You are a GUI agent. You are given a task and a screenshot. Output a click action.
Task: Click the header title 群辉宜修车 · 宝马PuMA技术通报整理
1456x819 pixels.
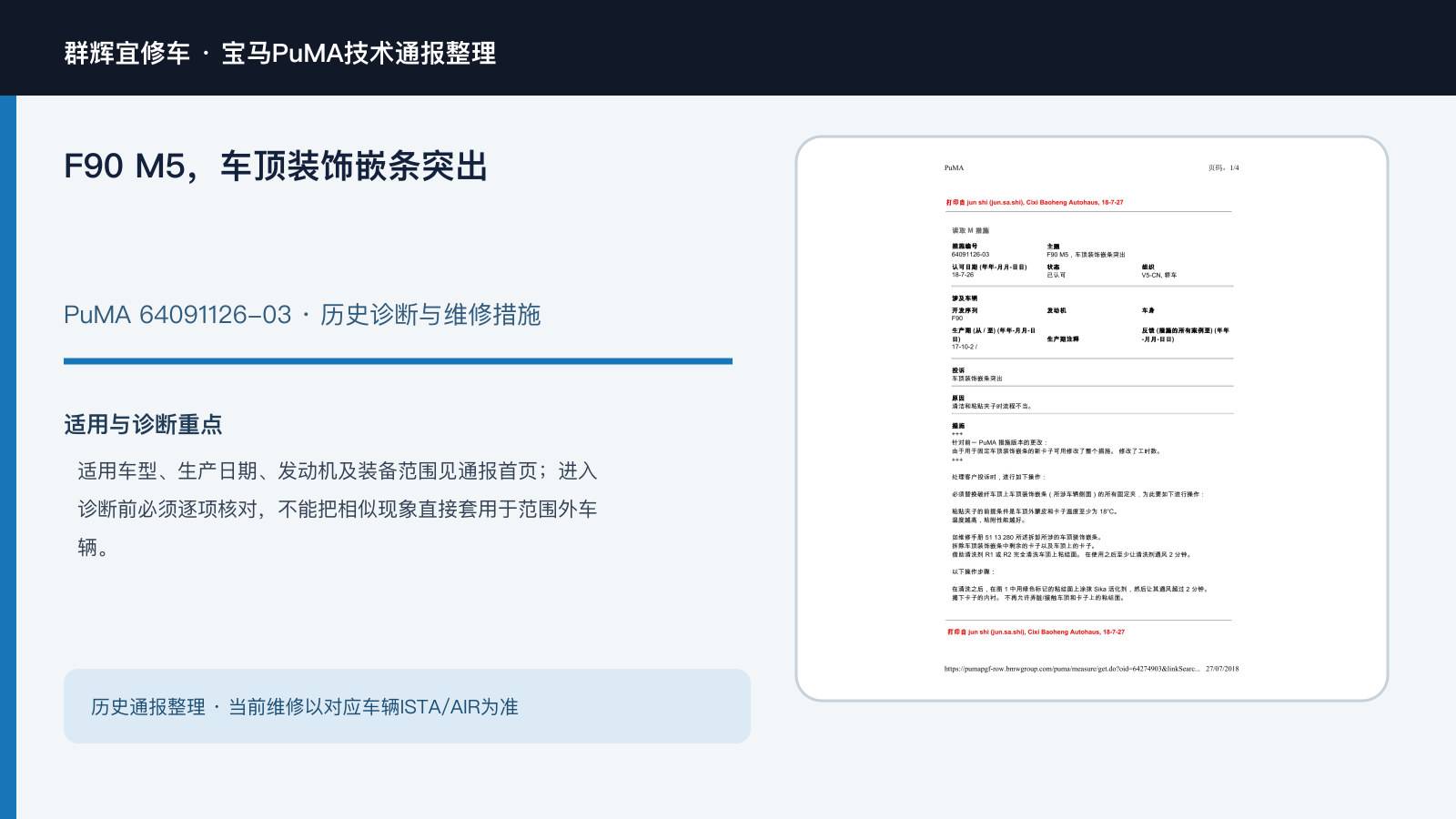pos(280,53)
